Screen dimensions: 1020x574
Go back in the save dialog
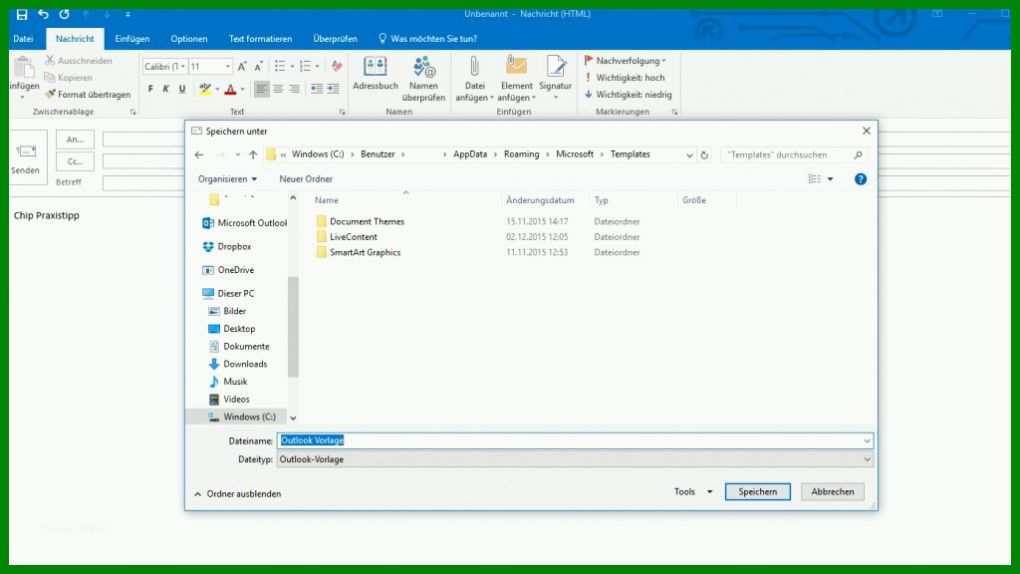199,155
